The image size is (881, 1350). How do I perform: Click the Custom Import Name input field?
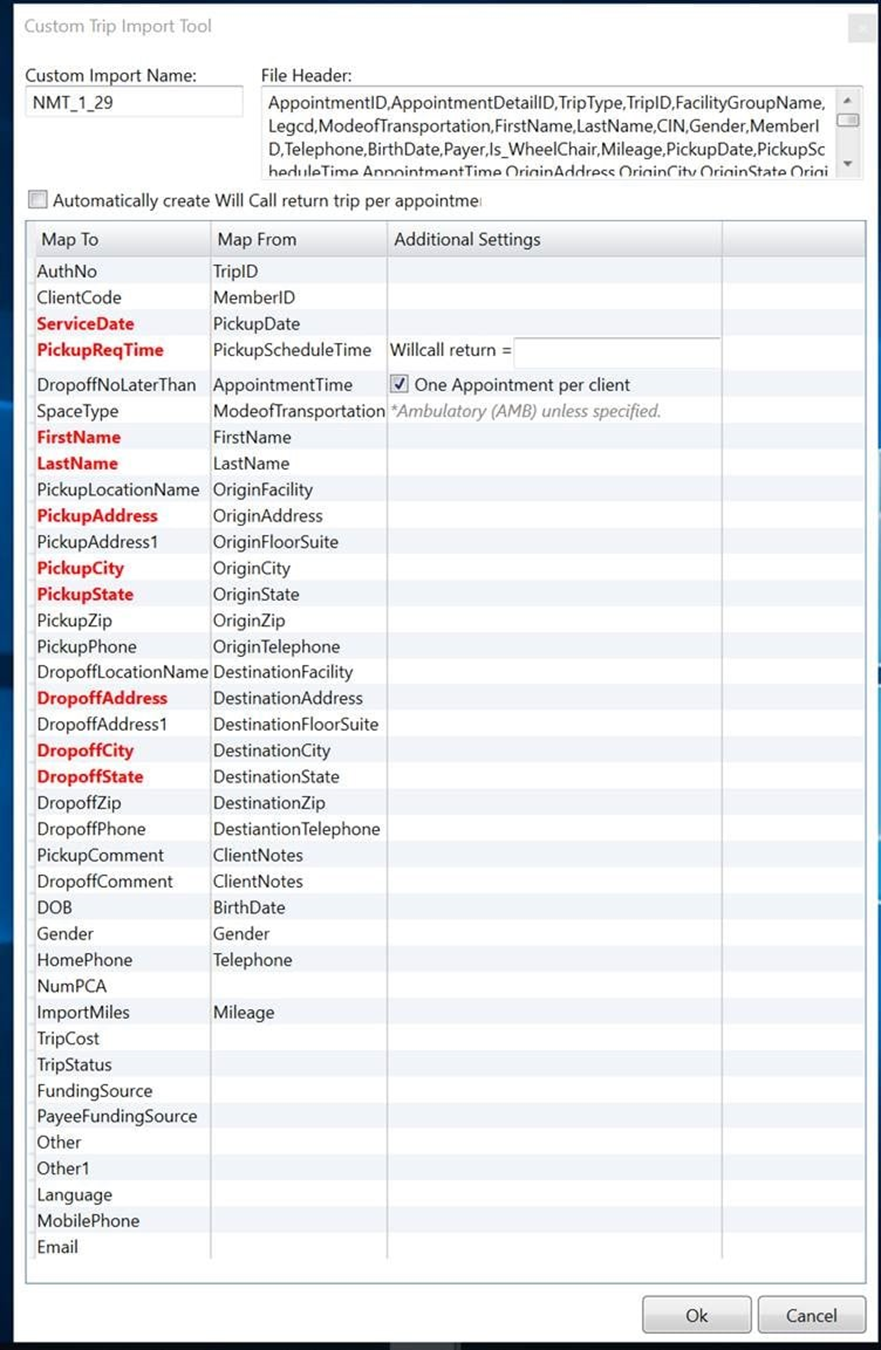(x=133, y=100)
